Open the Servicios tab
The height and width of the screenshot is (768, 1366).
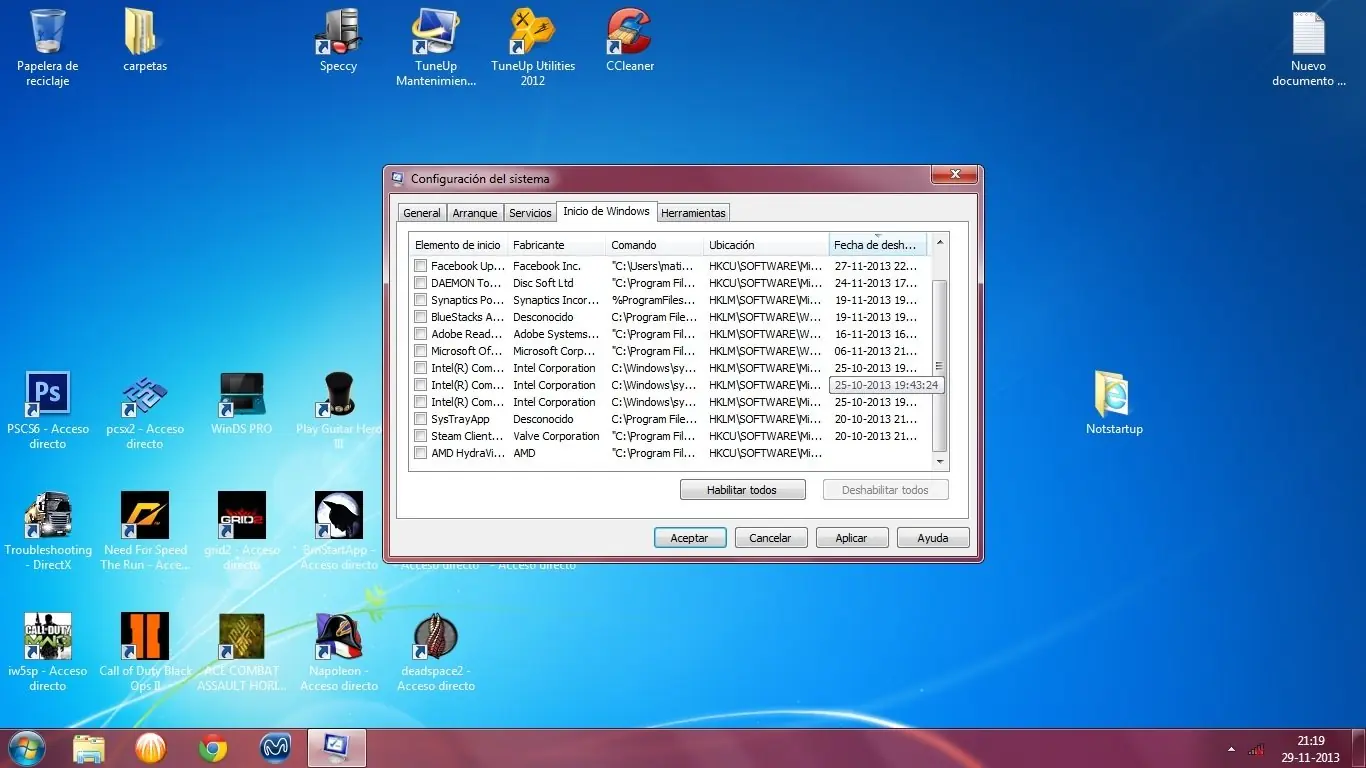(530, 213)
